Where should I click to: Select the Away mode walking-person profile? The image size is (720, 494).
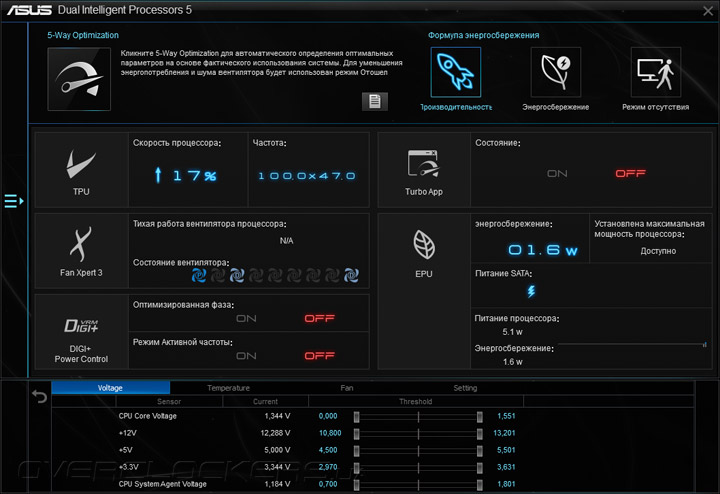[x=656, y=72]
